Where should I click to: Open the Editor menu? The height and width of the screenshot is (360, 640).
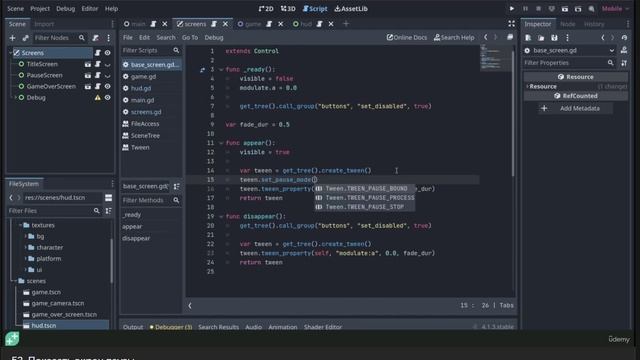point(89,9)
